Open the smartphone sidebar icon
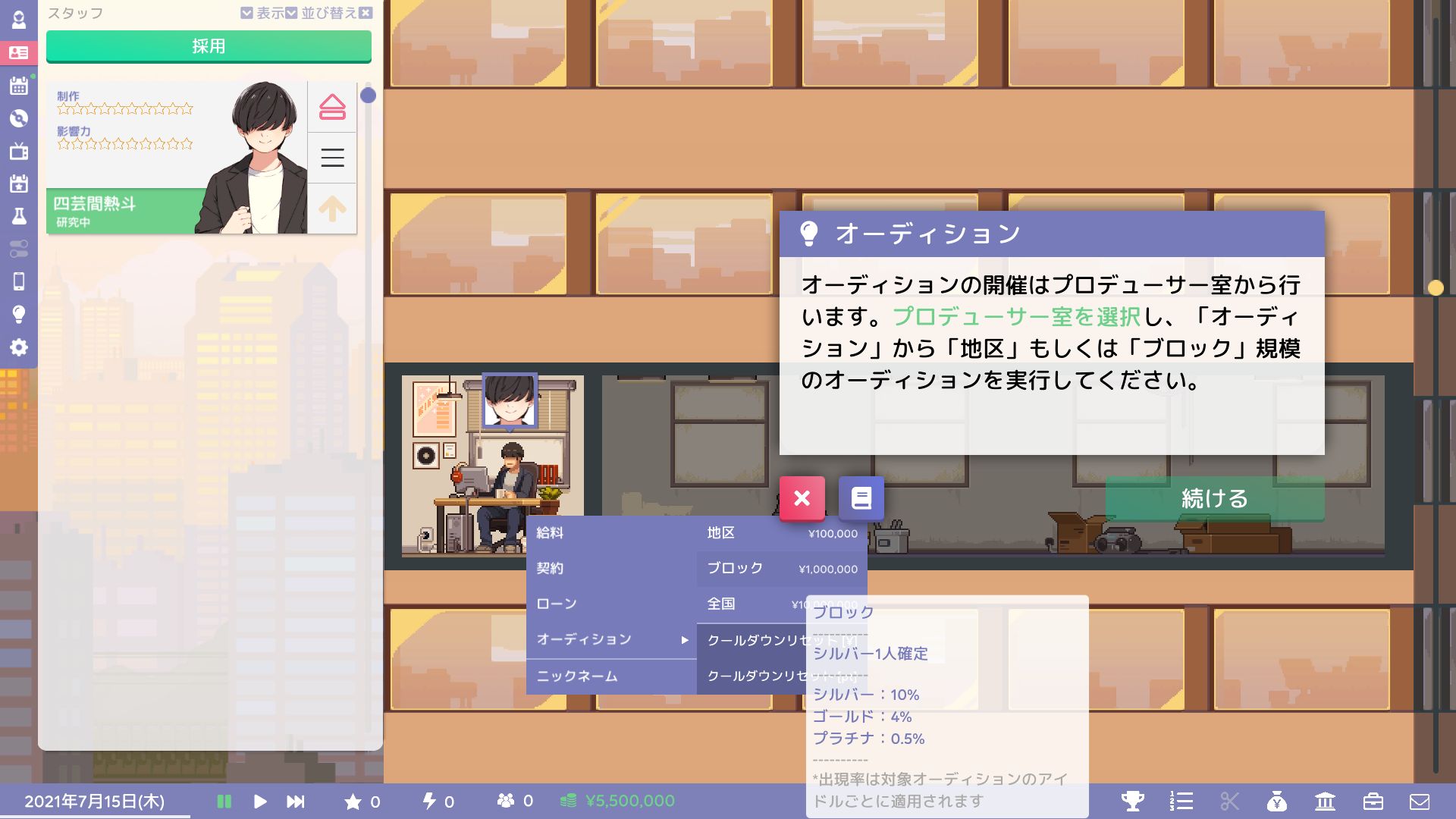Image resolution: width=1456 pixels, height=819 pixels. point(18,281)
